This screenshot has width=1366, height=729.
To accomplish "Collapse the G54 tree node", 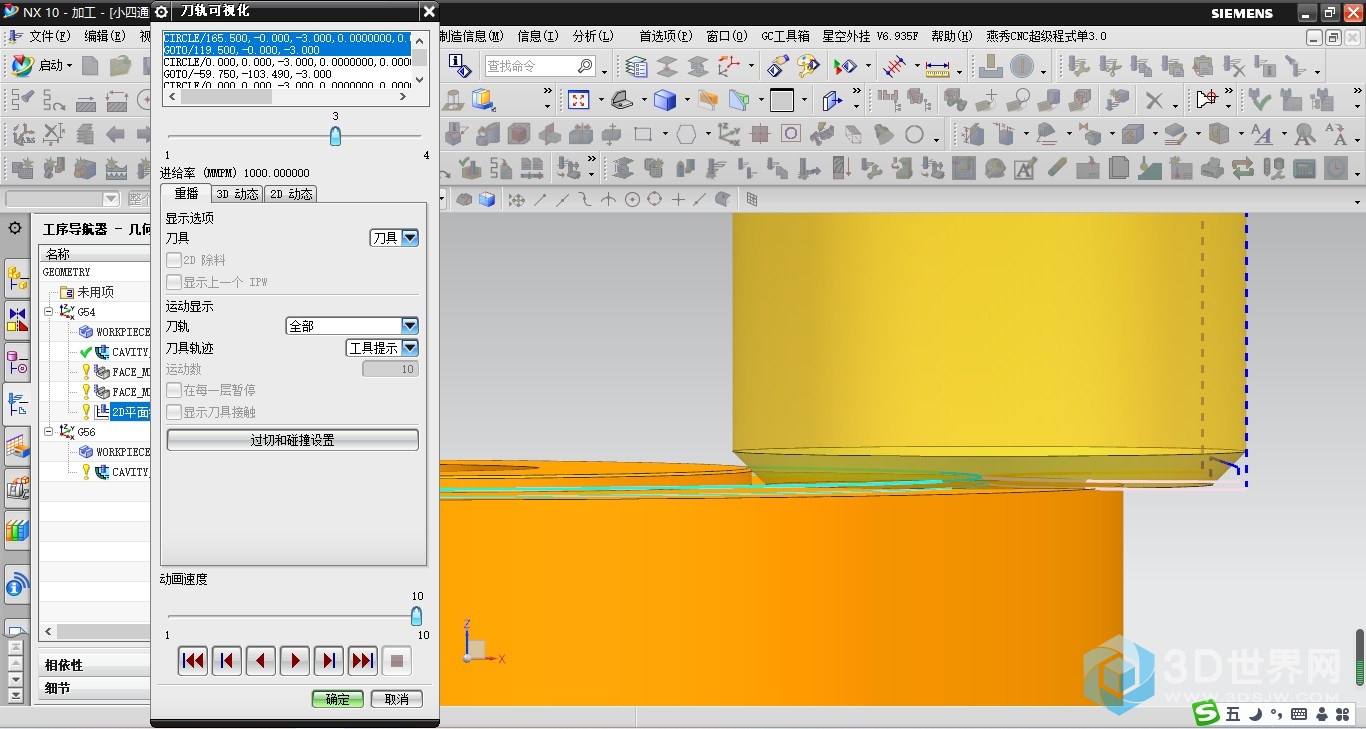I will [49, 312].
